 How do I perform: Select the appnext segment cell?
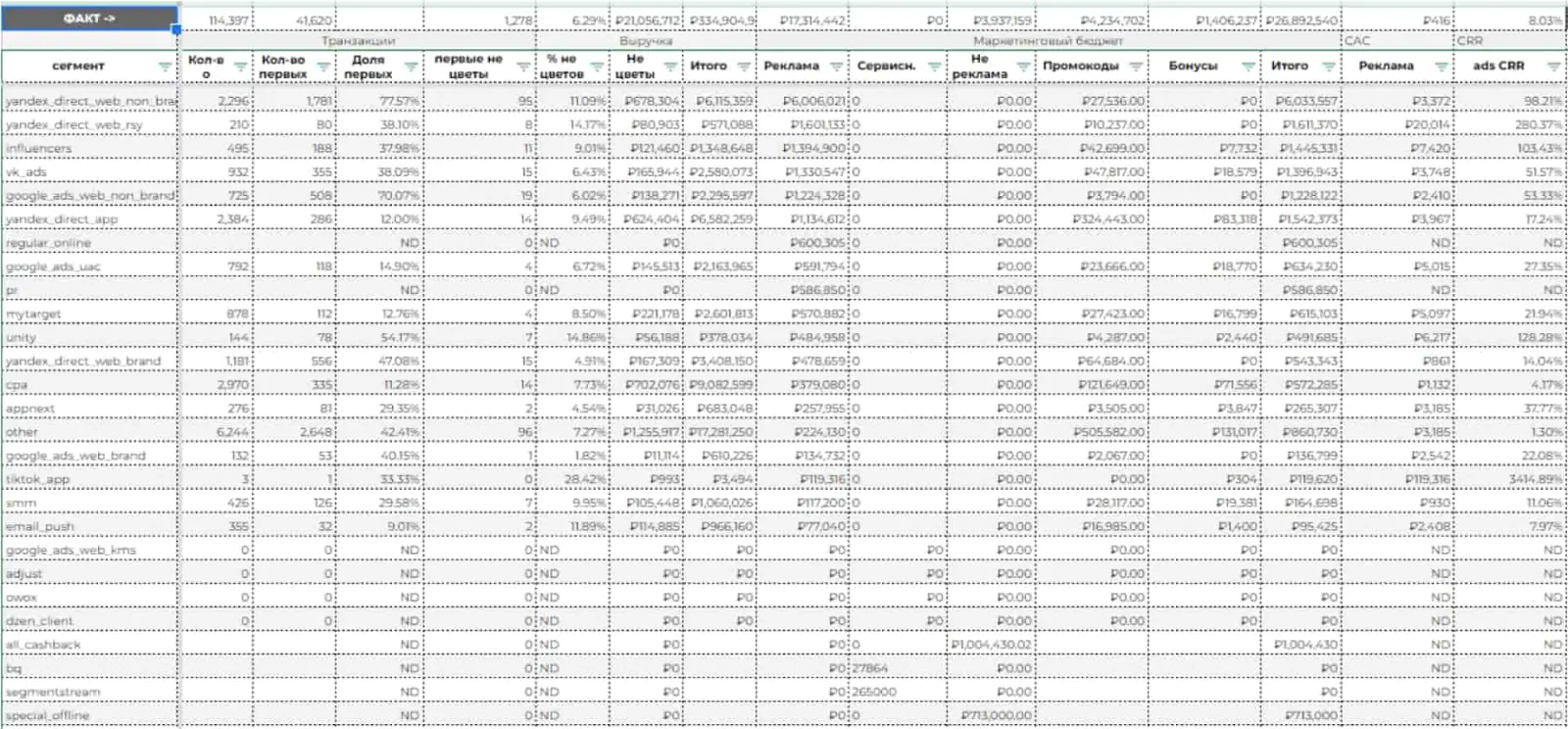(90, 408)
